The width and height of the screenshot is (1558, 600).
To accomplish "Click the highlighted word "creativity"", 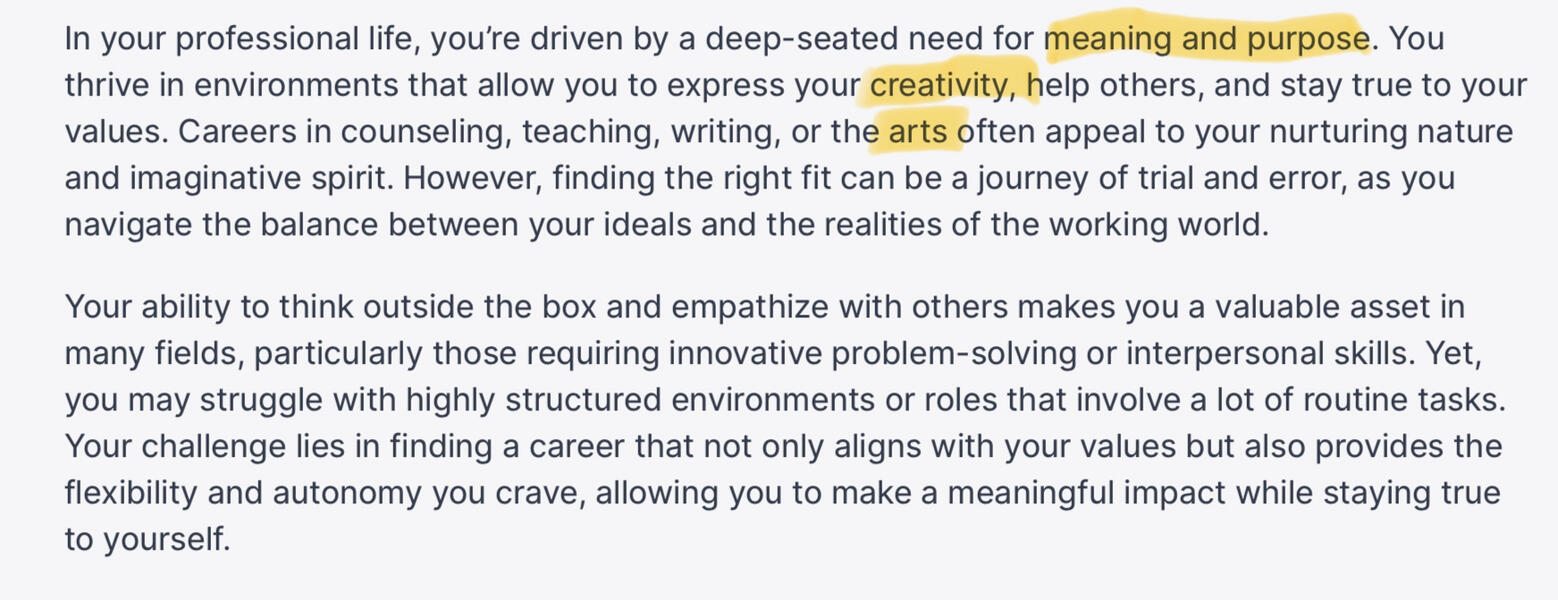I will click(939, 86).
